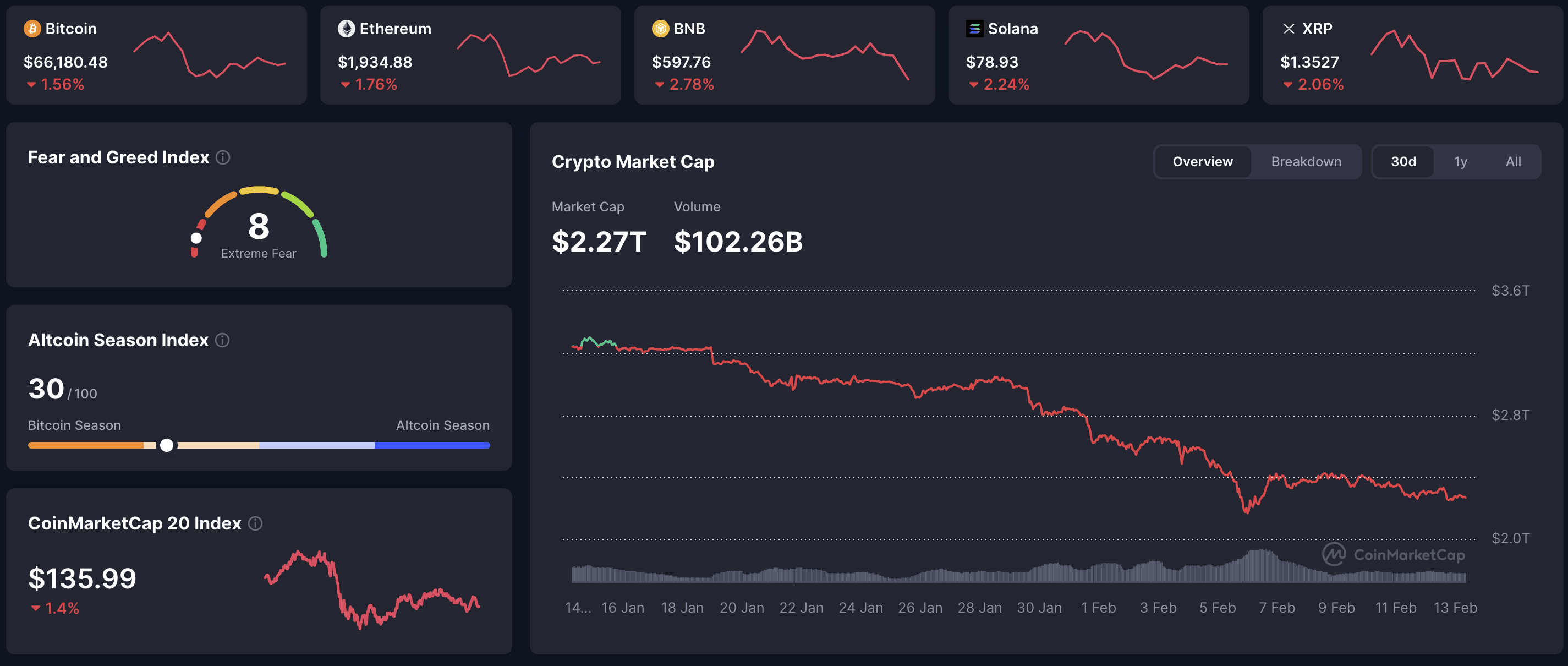Click the CoinMarketCap 20 Index info icon
Viewport: 1568px width, 666px height.
(256, 524)
